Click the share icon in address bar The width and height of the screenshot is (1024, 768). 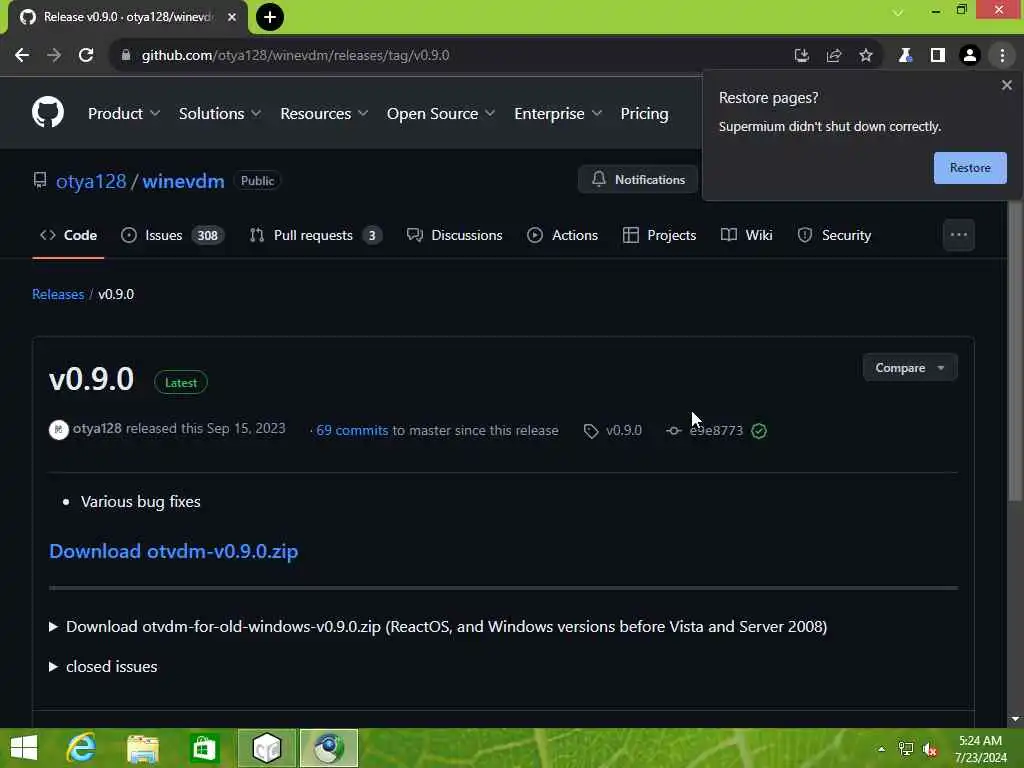833,56
